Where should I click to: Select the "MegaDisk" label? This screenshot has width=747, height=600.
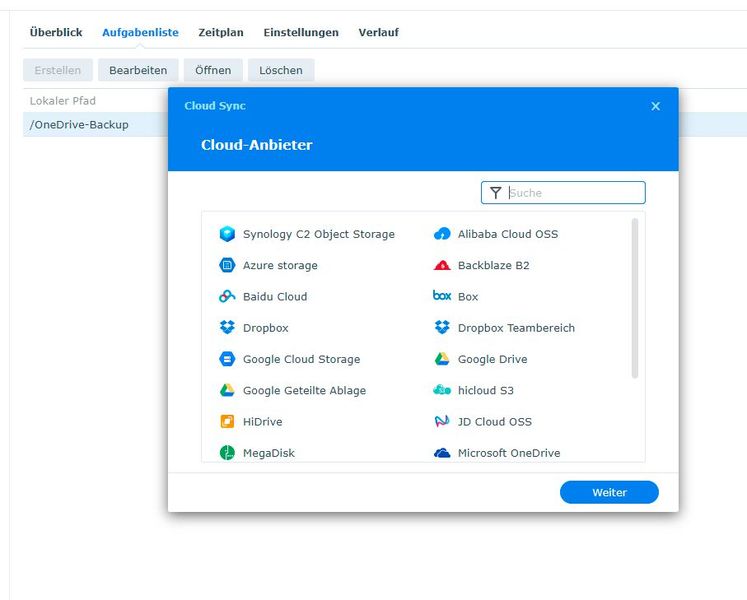[x=269, y=453]
